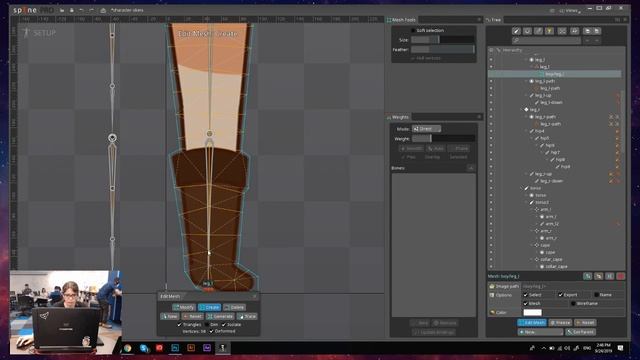Click the white Color swatch in properties
The height and width of the screenshot is (360, 640).
pyautogui.click(x=532, y=313)
